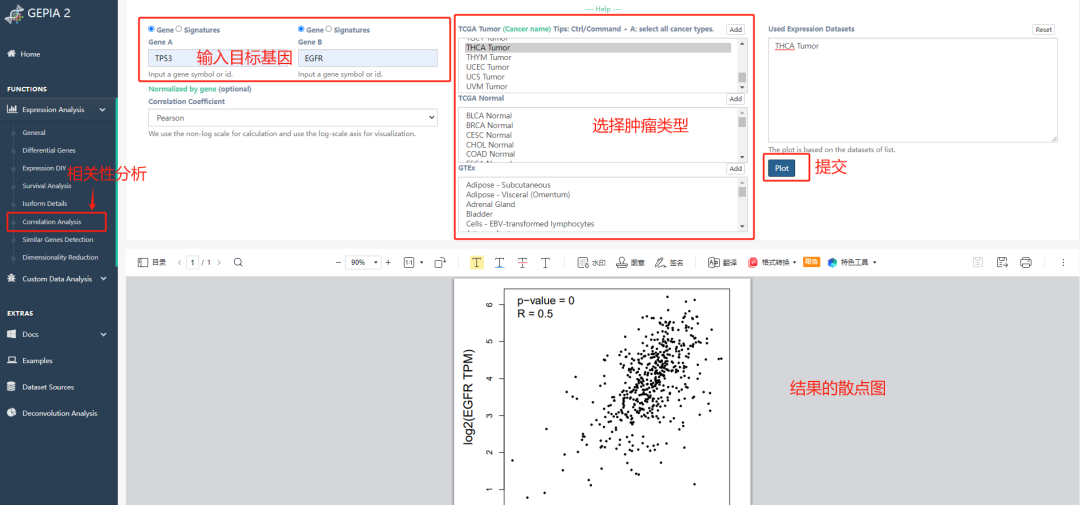This screenshot has width=1080, height=505.
Task: Open the translate (翻译) tool
Action: pyautogui.click(x=723, y=262)
